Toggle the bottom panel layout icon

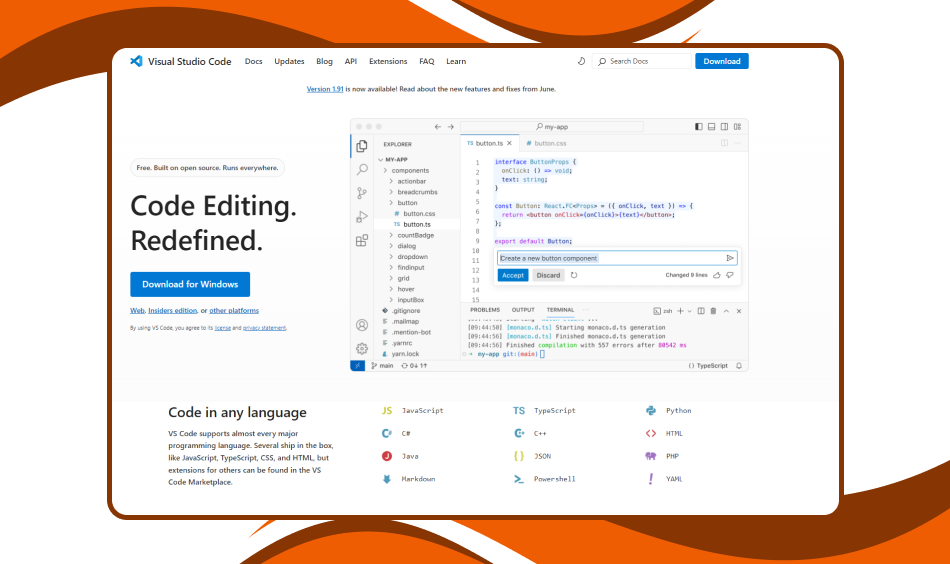click(711, 127)
